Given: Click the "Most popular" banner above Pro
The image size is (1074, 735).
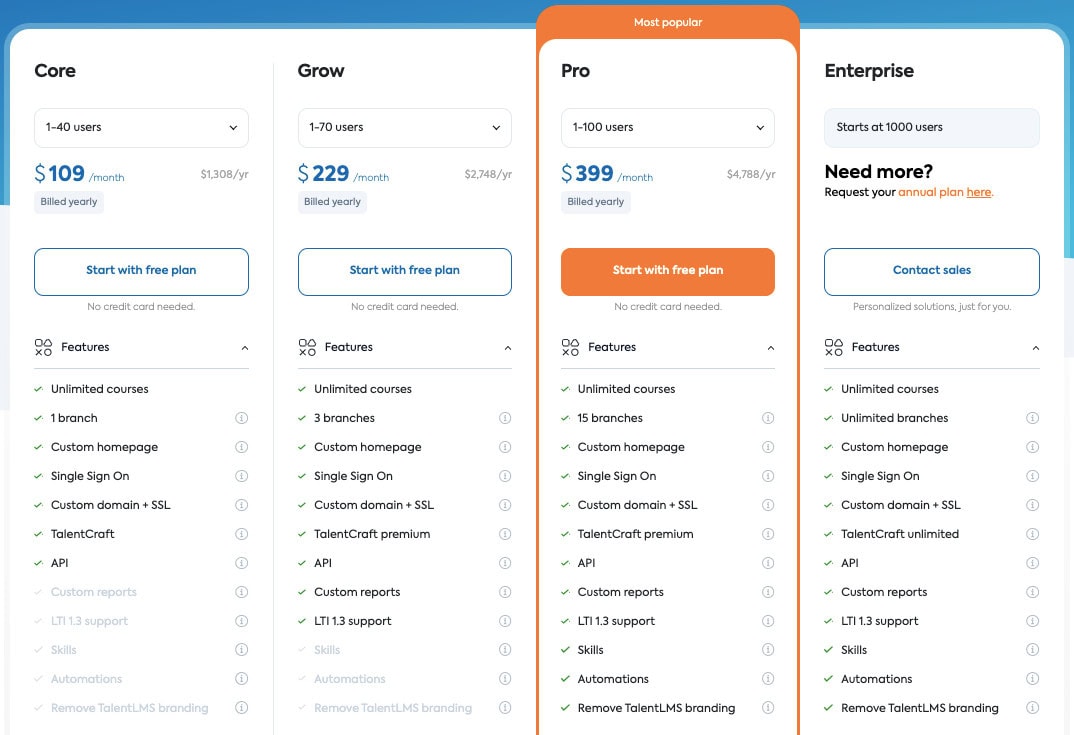Looking at the screenshot, I should pyautogui.click(x=667, y=21).
